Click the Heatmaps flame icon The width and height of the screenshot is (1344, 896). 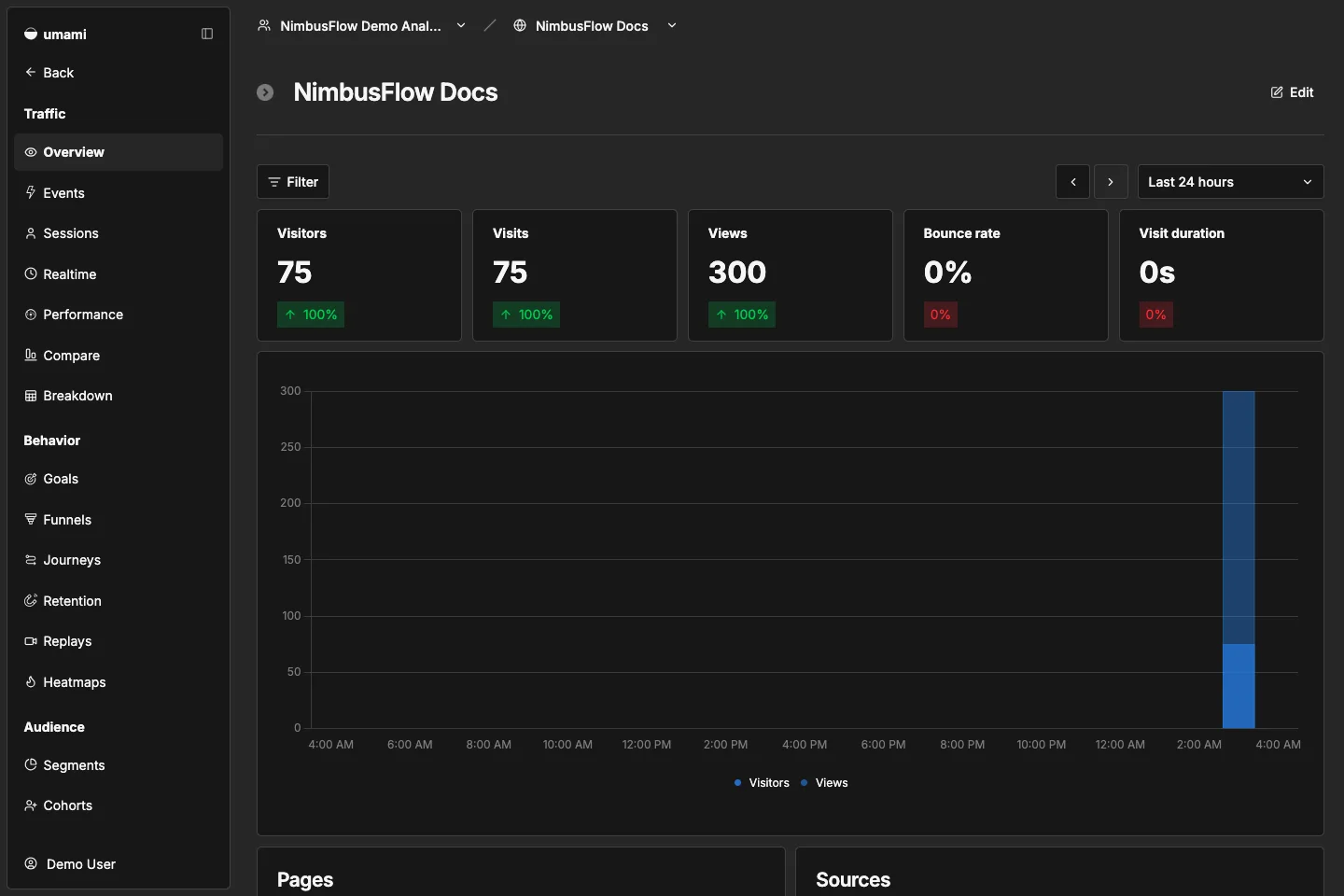(31, 681)
